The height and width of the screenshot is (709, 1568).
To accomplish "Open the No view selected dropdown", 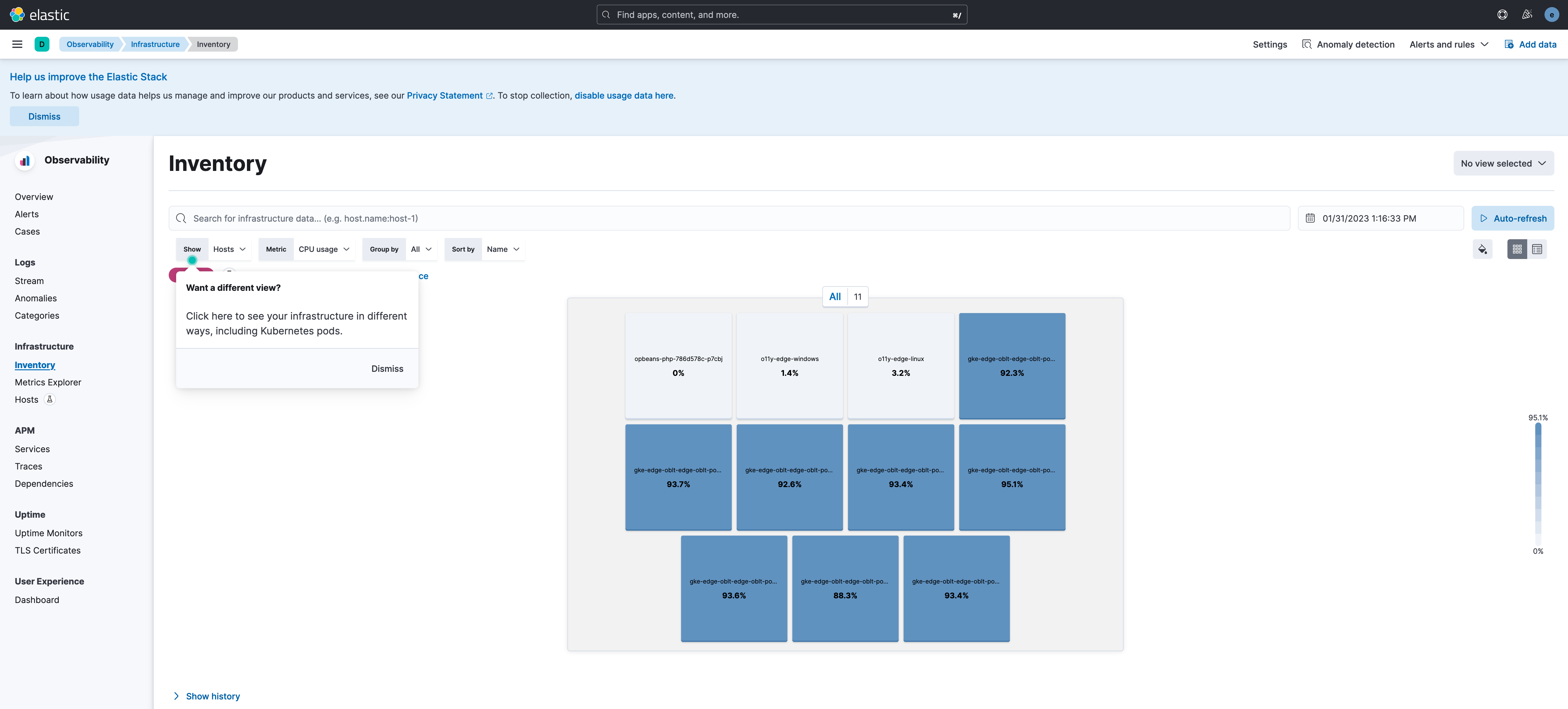I will [1503, 163].
